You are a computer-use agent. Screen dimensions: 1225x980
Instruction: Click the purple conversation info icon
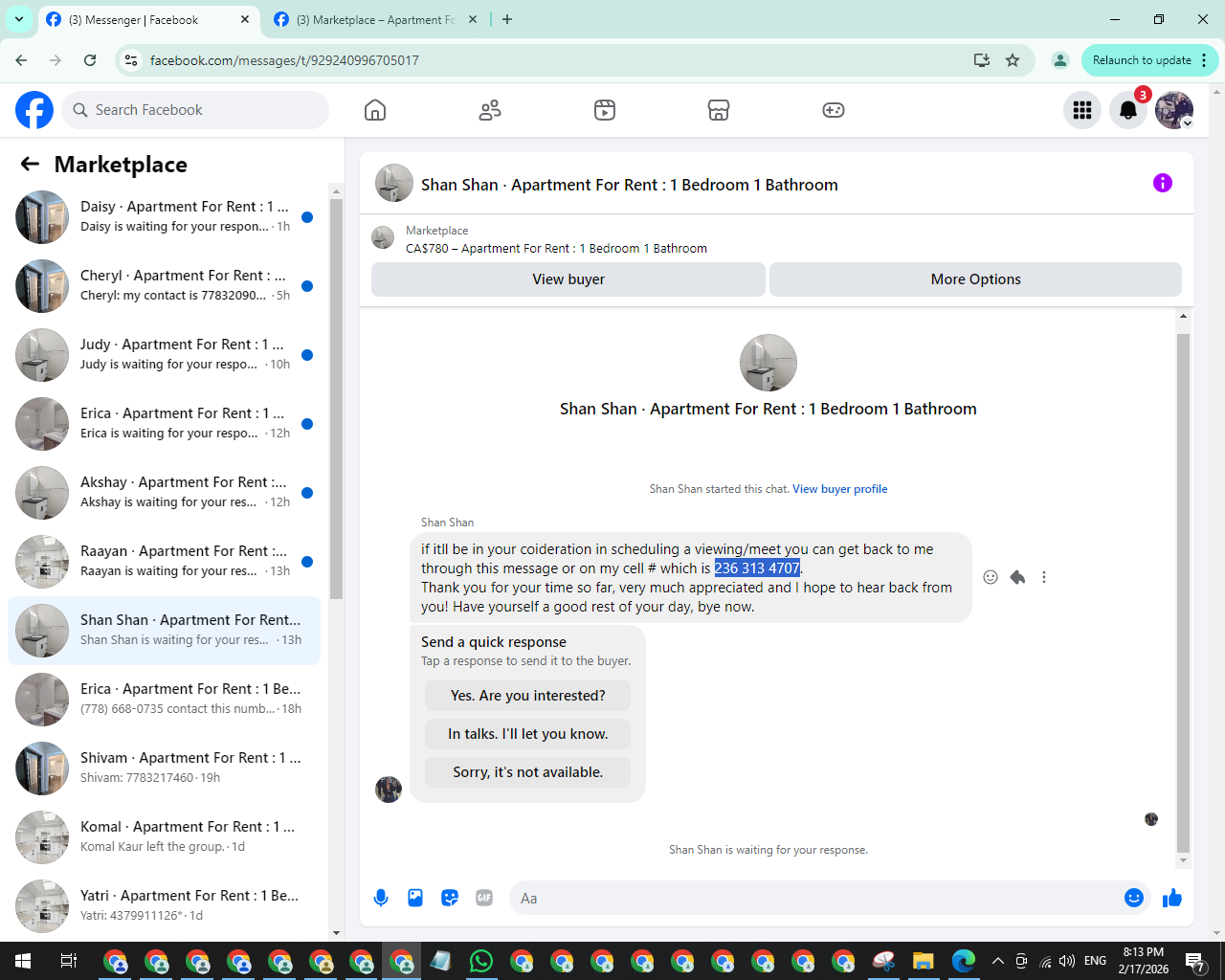point(1163,183)
